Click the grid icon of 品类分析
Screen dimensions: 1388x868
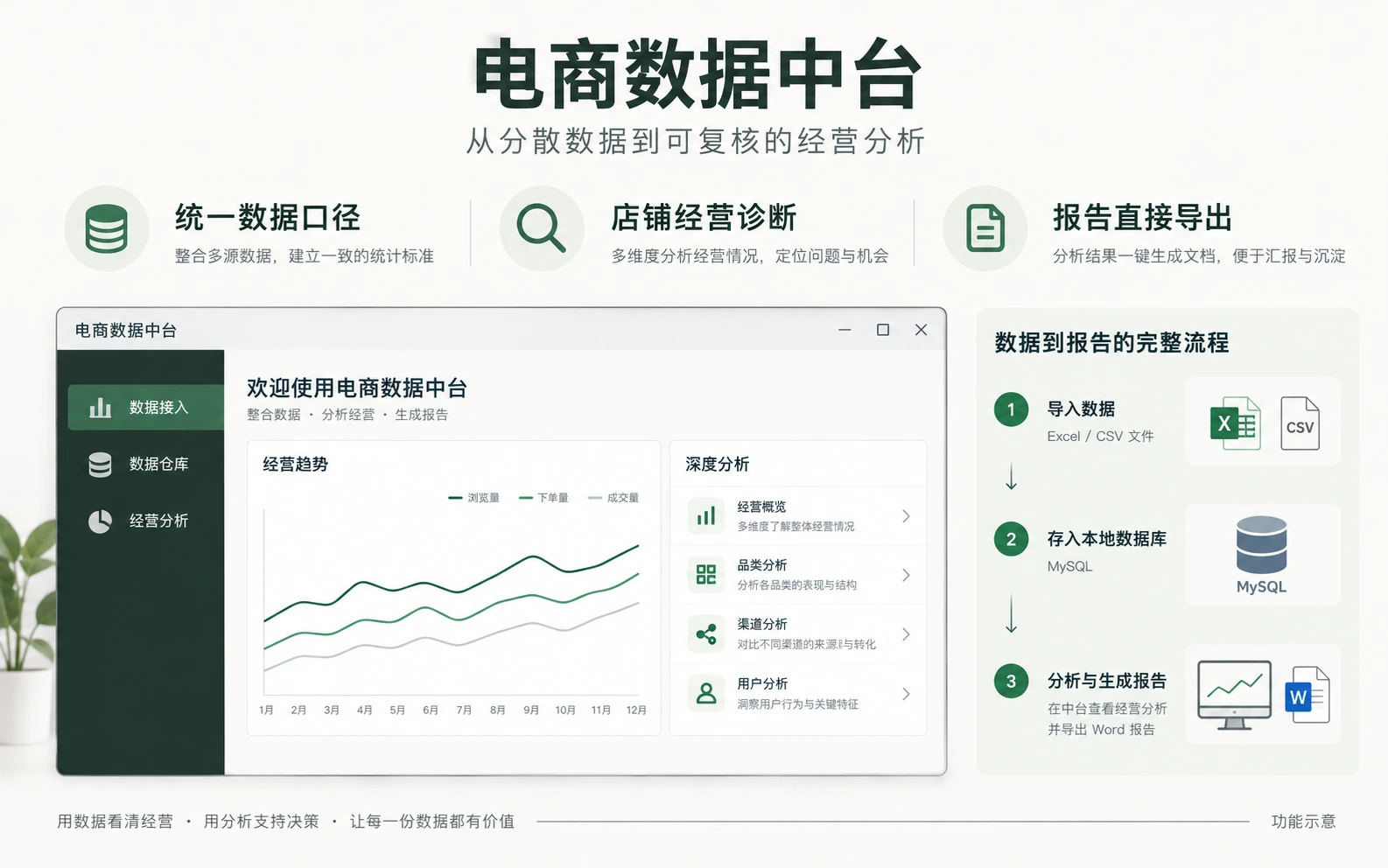click(x=706, y=575)
